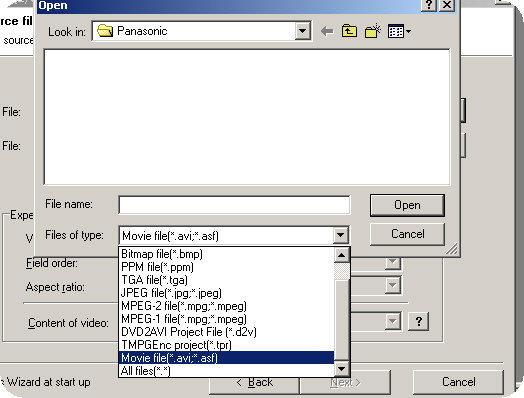This screenshot has height=398, width=524.
Task: Click the File name input field
Action: 234,205
